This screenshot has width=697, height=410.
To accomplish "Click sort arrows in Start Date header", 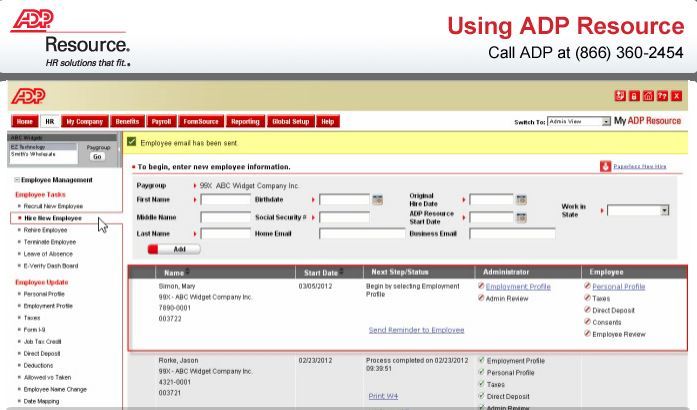I will click(341, 271).
